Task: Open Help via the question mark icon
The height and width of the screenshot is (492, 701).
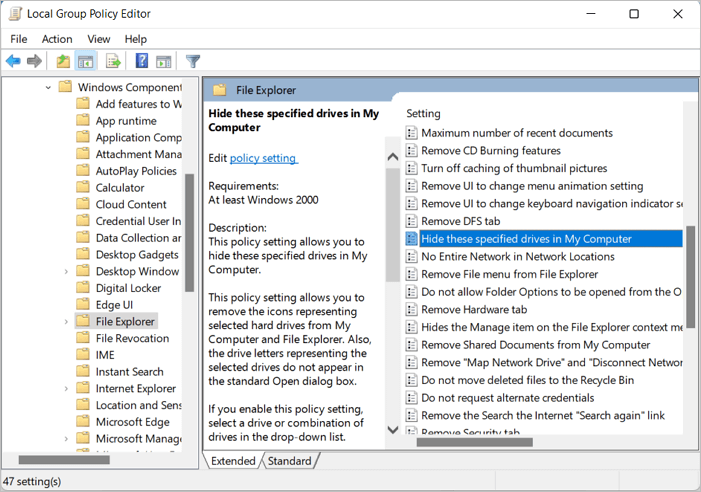Action: coord(142,62)
